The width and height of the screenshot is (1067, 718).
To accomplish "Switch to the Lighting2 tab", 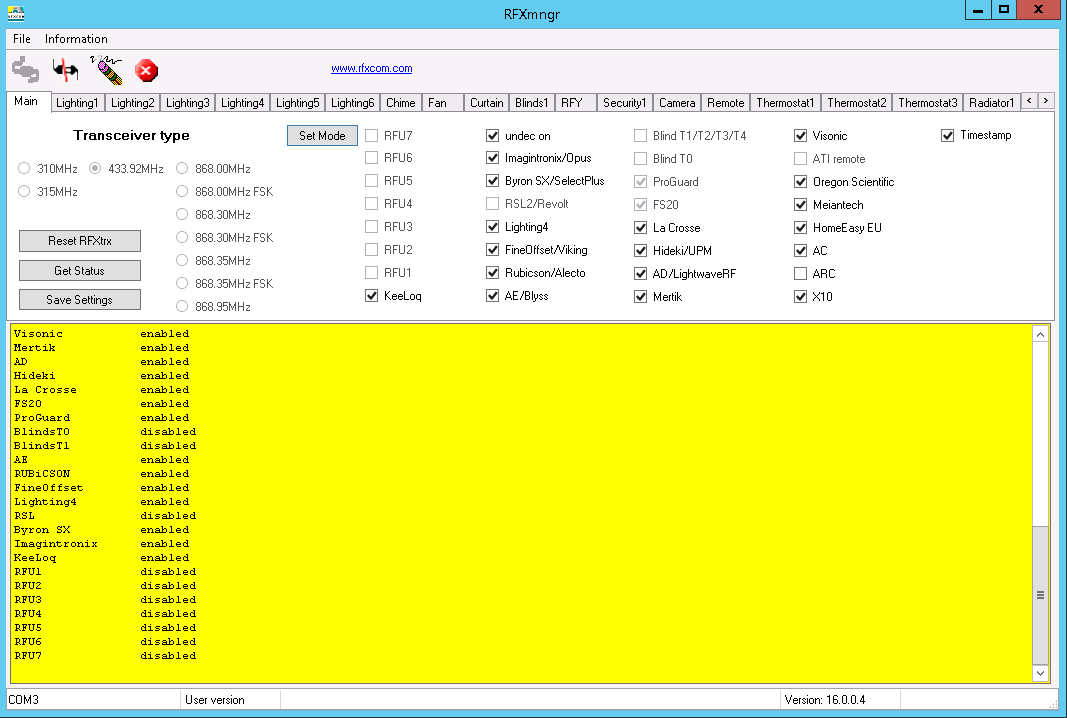I will [x=133, y=103].
